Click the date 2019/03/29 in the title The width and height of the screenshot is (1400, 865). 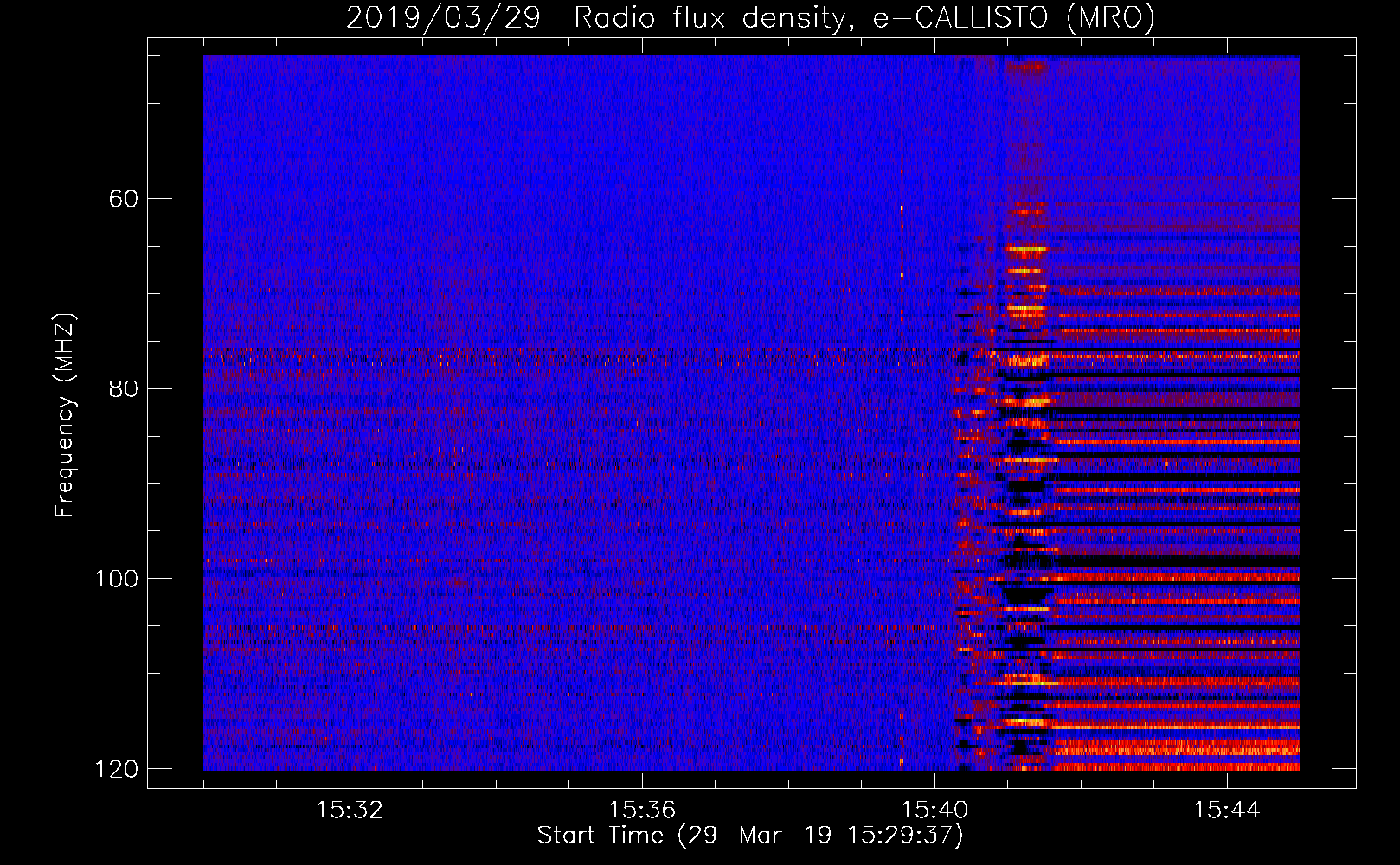pos(443,18)
